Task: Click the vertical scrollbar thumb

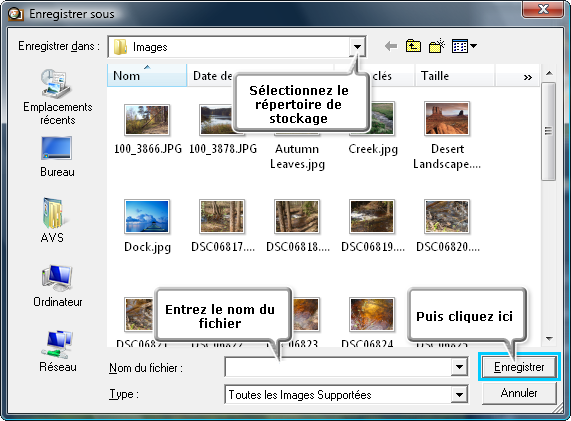Action: click(548, 131)
